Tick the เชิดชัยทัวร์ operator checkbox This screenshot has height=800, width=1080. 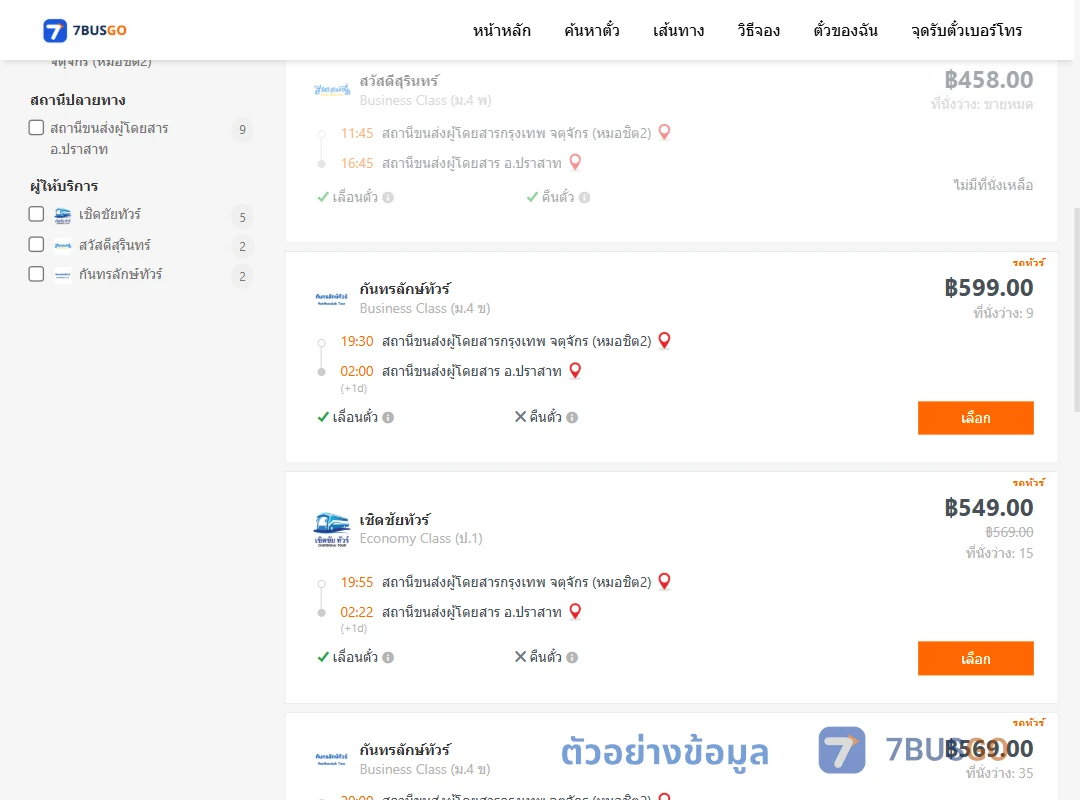37,214
